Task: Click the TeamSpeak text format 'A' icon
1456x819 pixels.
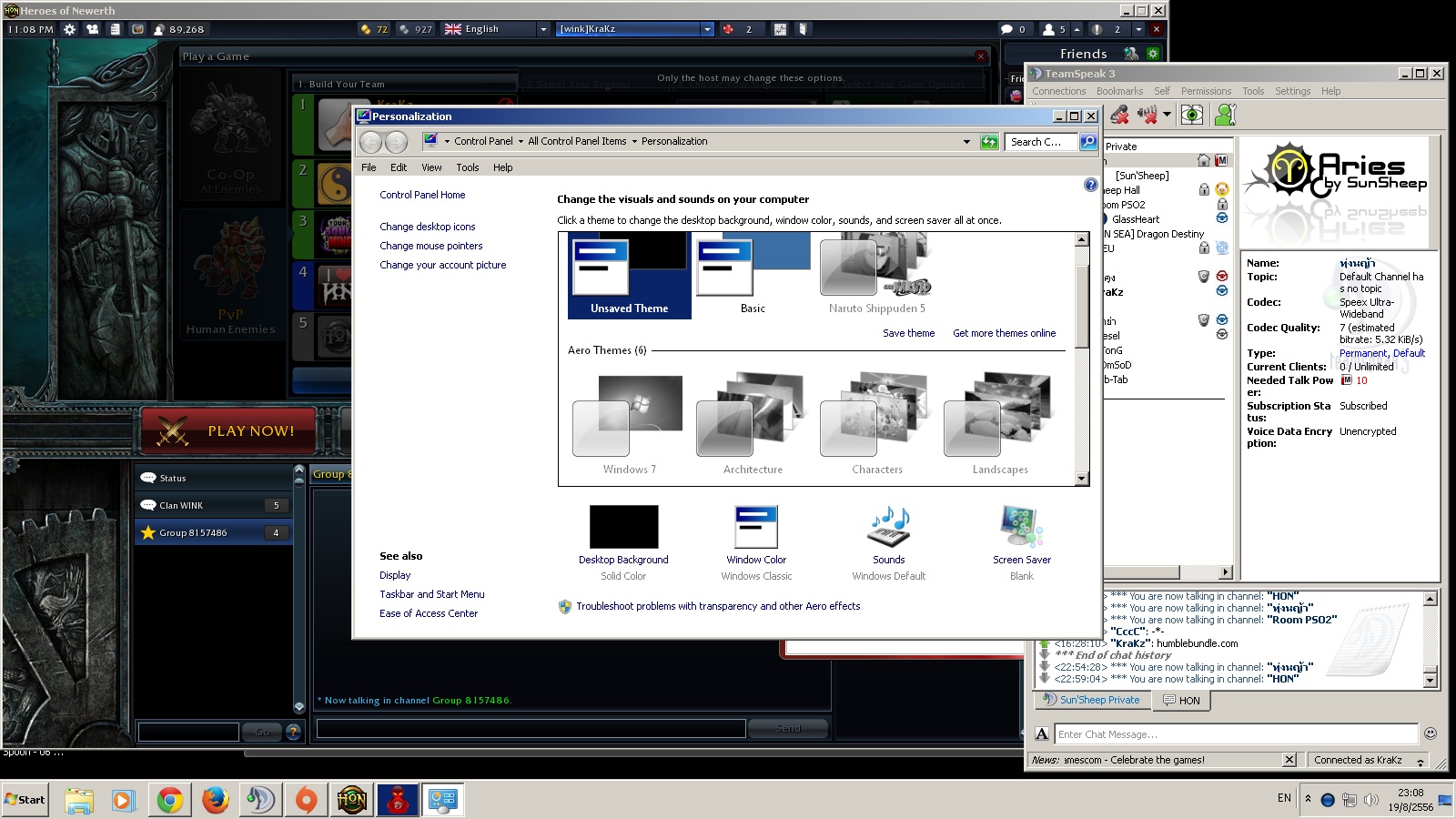Action: pyautogui.click(x=1042, y=733)
